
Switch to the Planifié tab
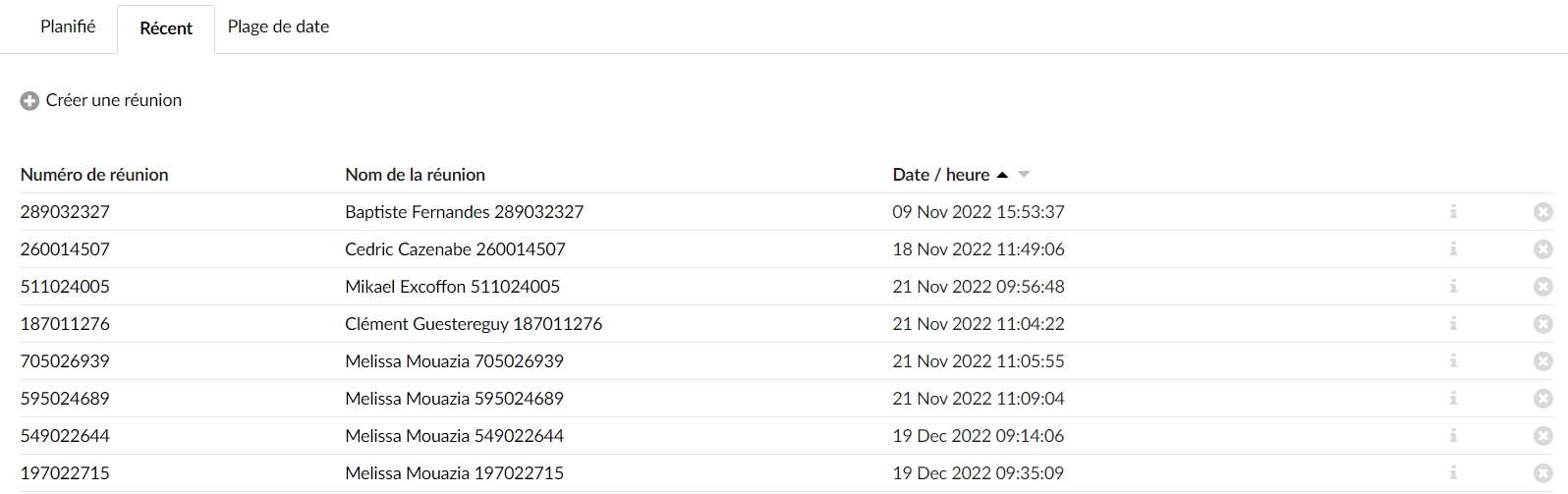coord(68,27)
